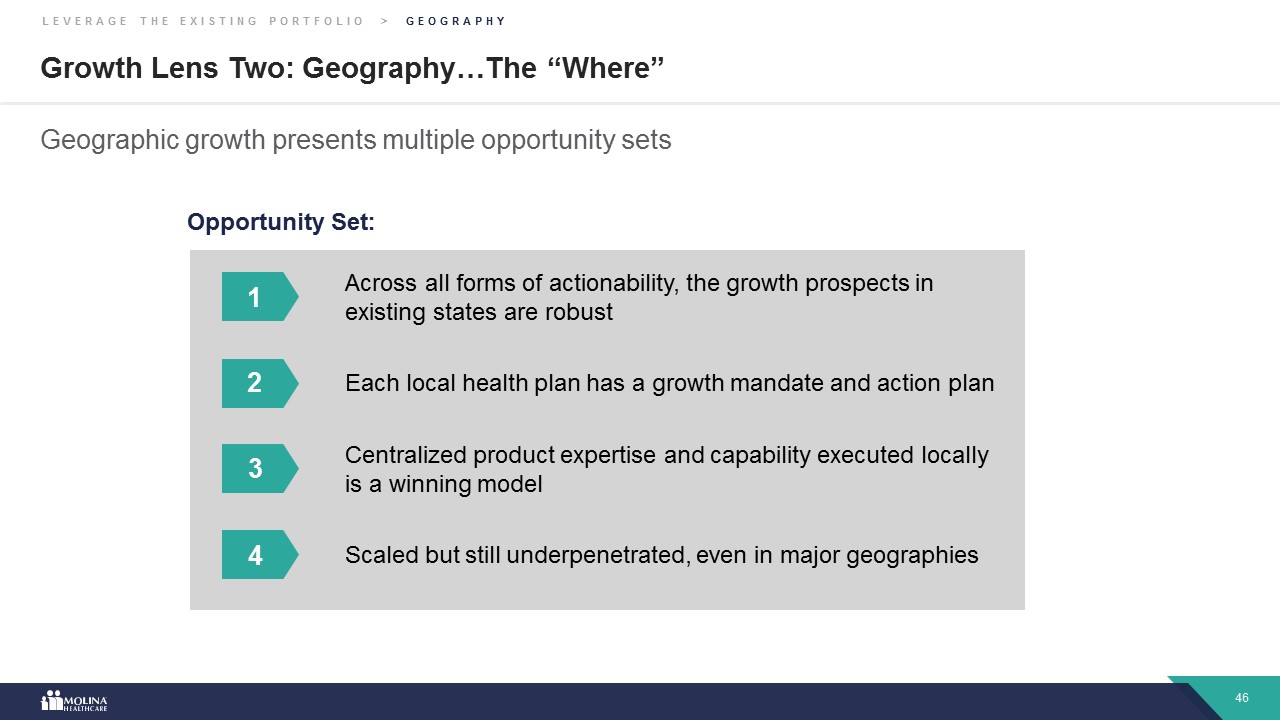Screen dimensions: 1280x720
Task: Click the 'Scaled but still underpenetrated' statement
Action: click(x=661, y=555)
